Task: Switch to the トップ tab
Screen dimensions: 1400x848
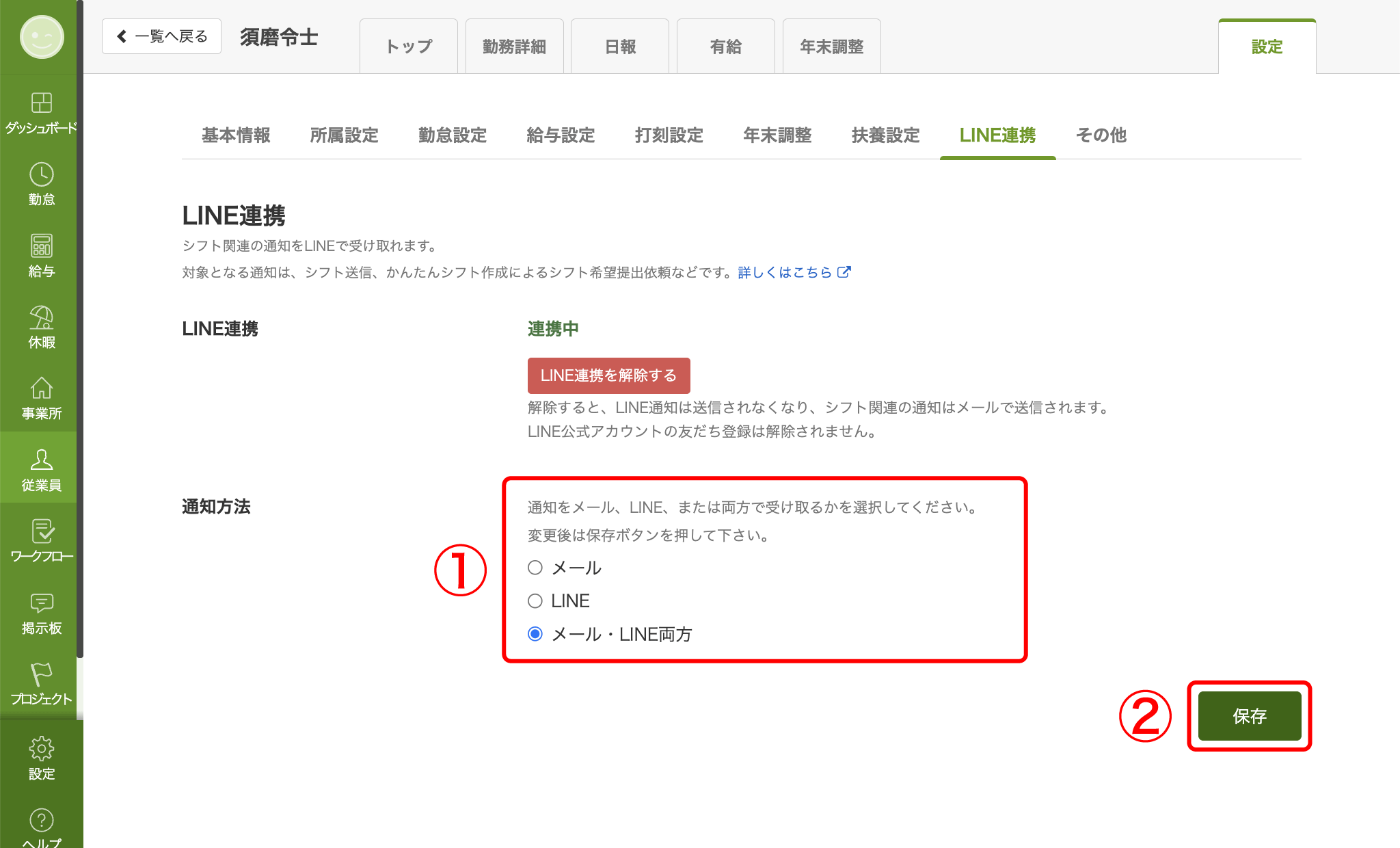Action: [x=409, y=47]
